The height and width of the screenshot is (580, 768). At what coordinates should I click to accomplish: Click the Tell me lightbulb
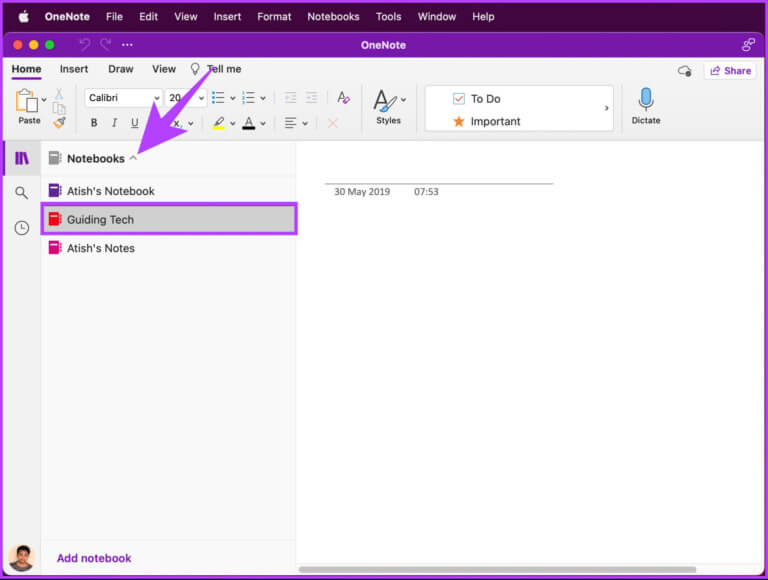tap(195, 69)
